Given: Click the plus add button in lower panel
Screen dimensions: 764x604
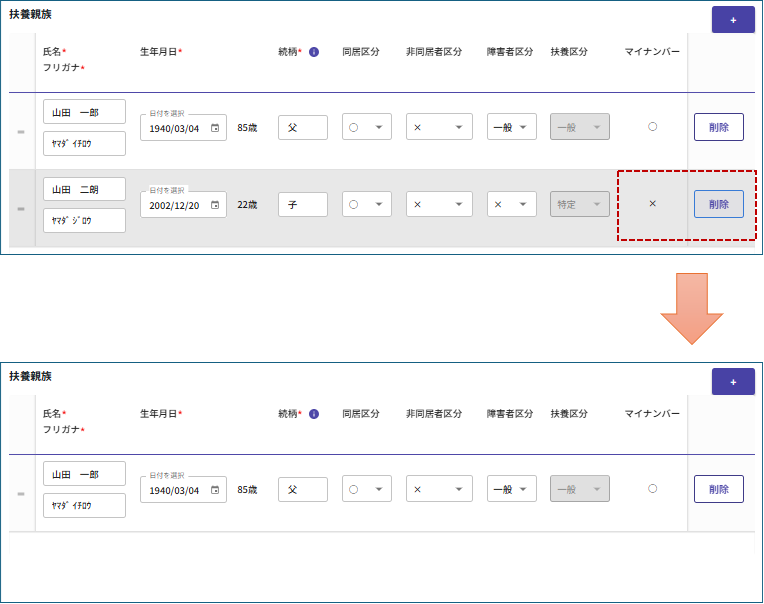Looking at the screenshot, I should [733, 382].
